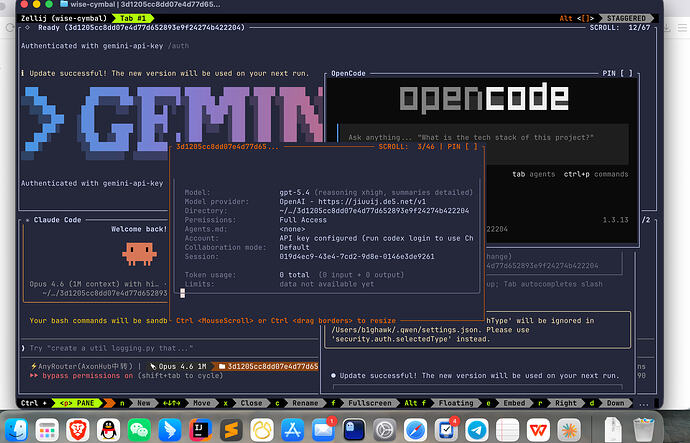Click the Session ID value 019d4ec9
This screenshot has height=443, width=690.
point(356,256)
